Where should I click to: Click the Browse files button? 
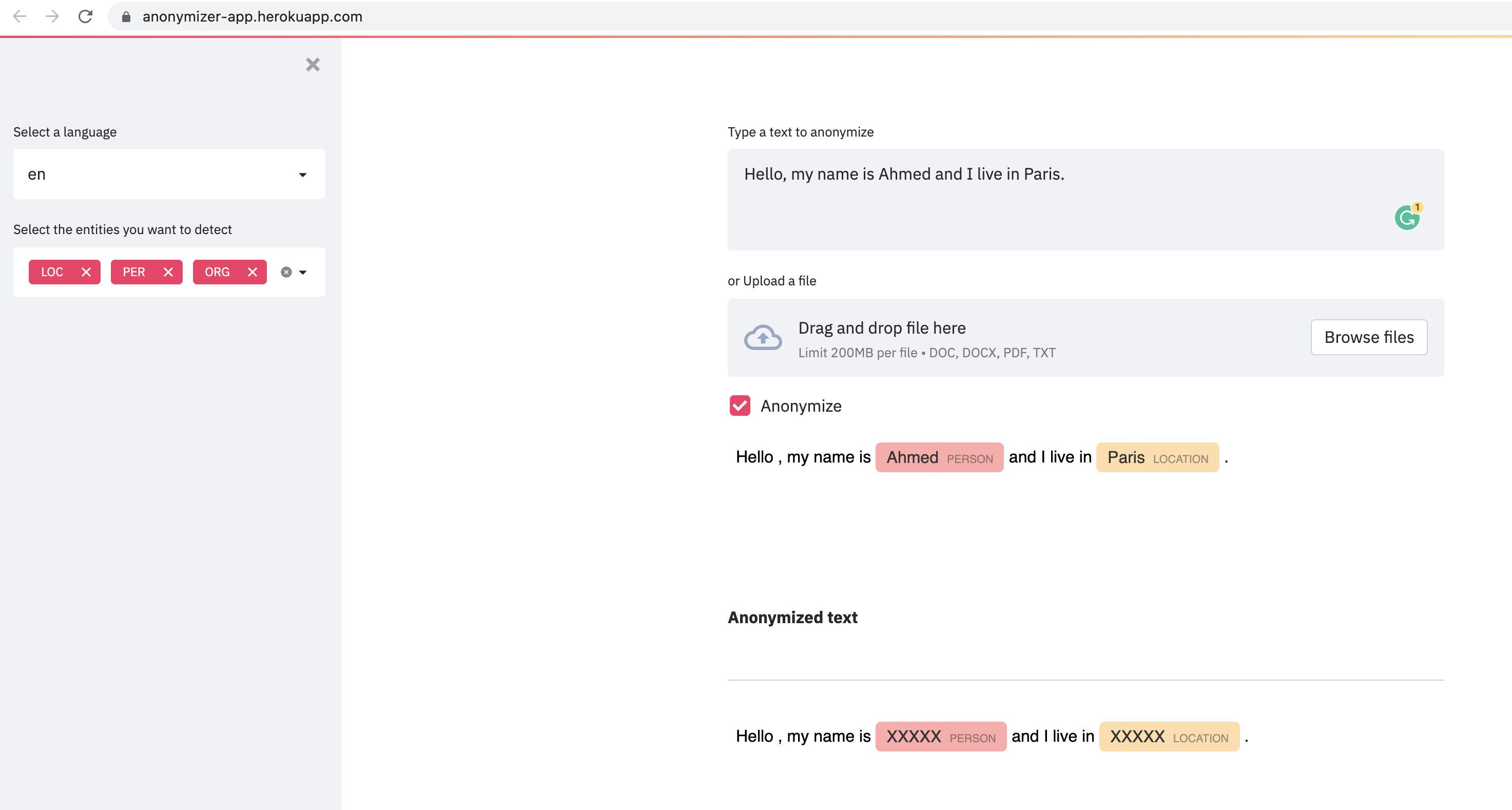[1368, 337]
